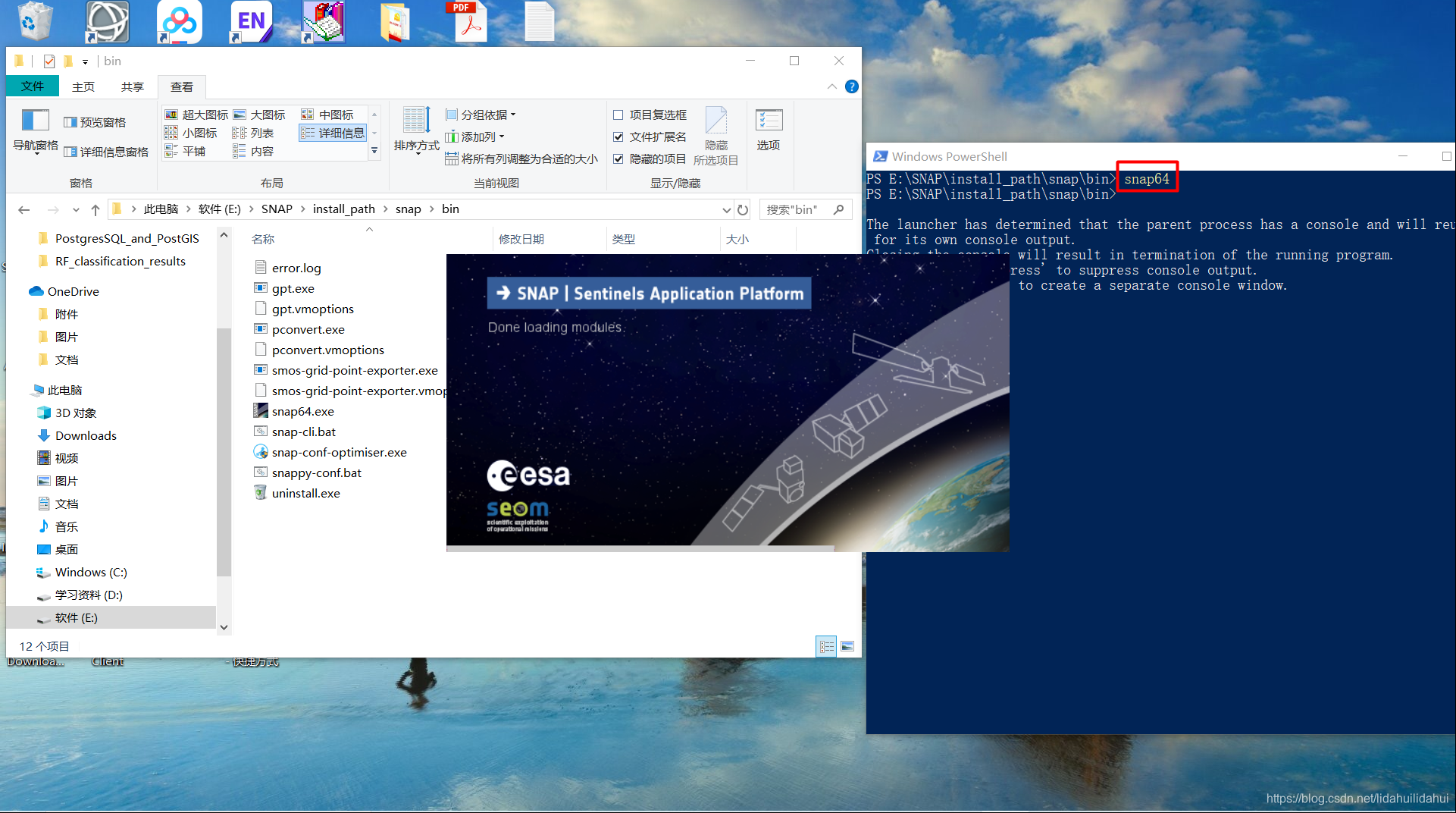Open OneDrive in the navigation pane
This screenshot has width=1456, height=813.
[x=73, y=291]
